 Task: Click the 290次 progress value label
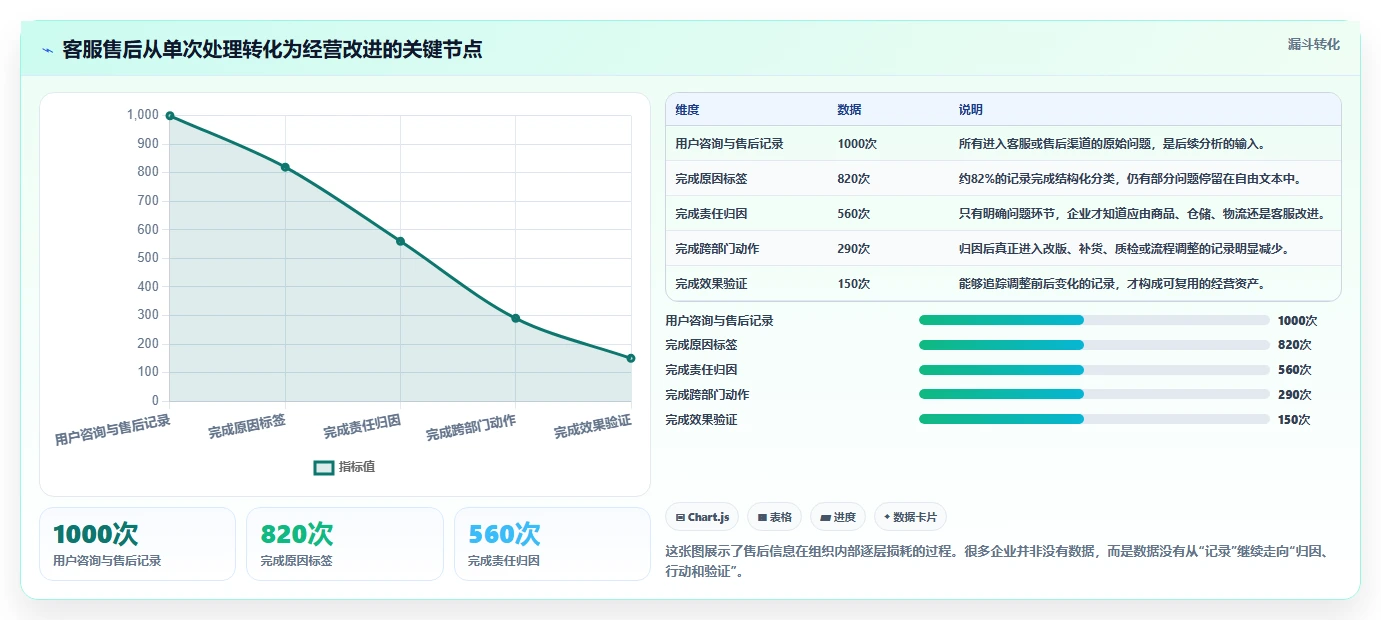[x=1294, y=394]
